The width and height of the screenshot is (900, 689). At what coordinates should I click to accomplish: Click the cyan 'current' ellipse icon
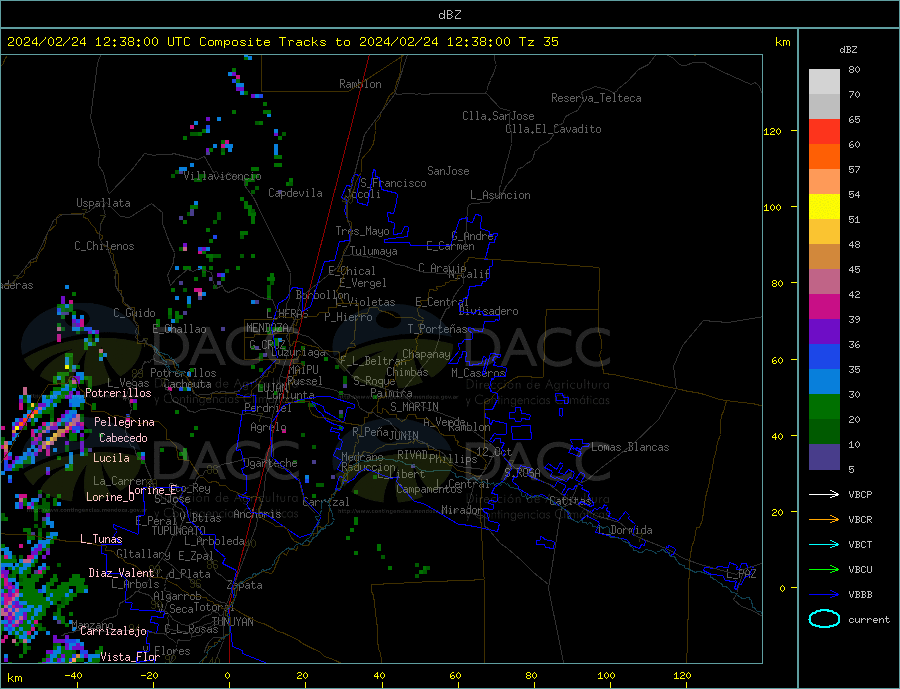[824, 619]
